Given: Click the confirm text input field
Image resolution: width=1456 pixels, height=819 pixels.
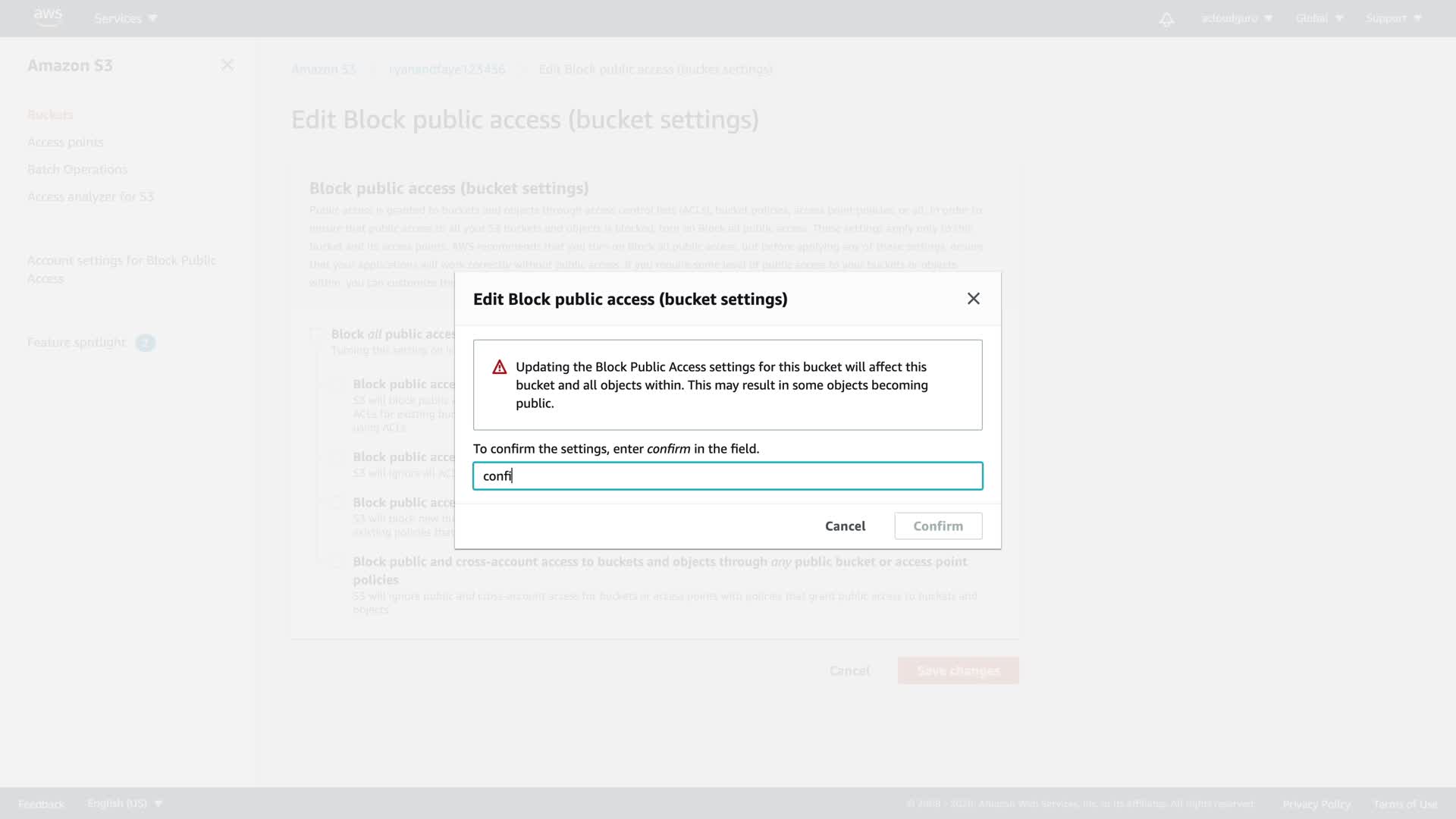Looking at the screenshot, I should coord(727,476).
